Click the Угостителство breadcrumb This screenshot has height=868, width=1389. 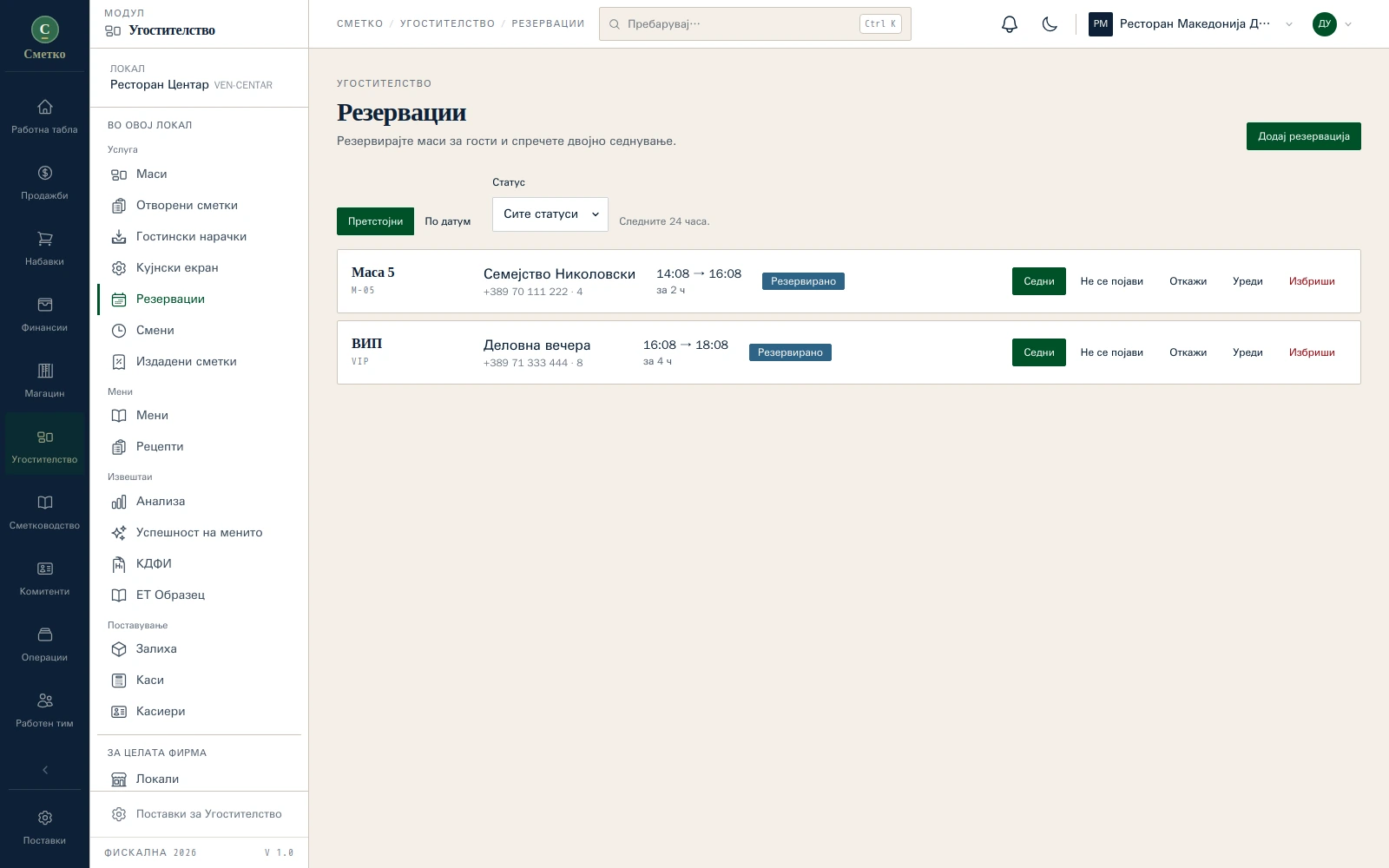click(447, 24)
